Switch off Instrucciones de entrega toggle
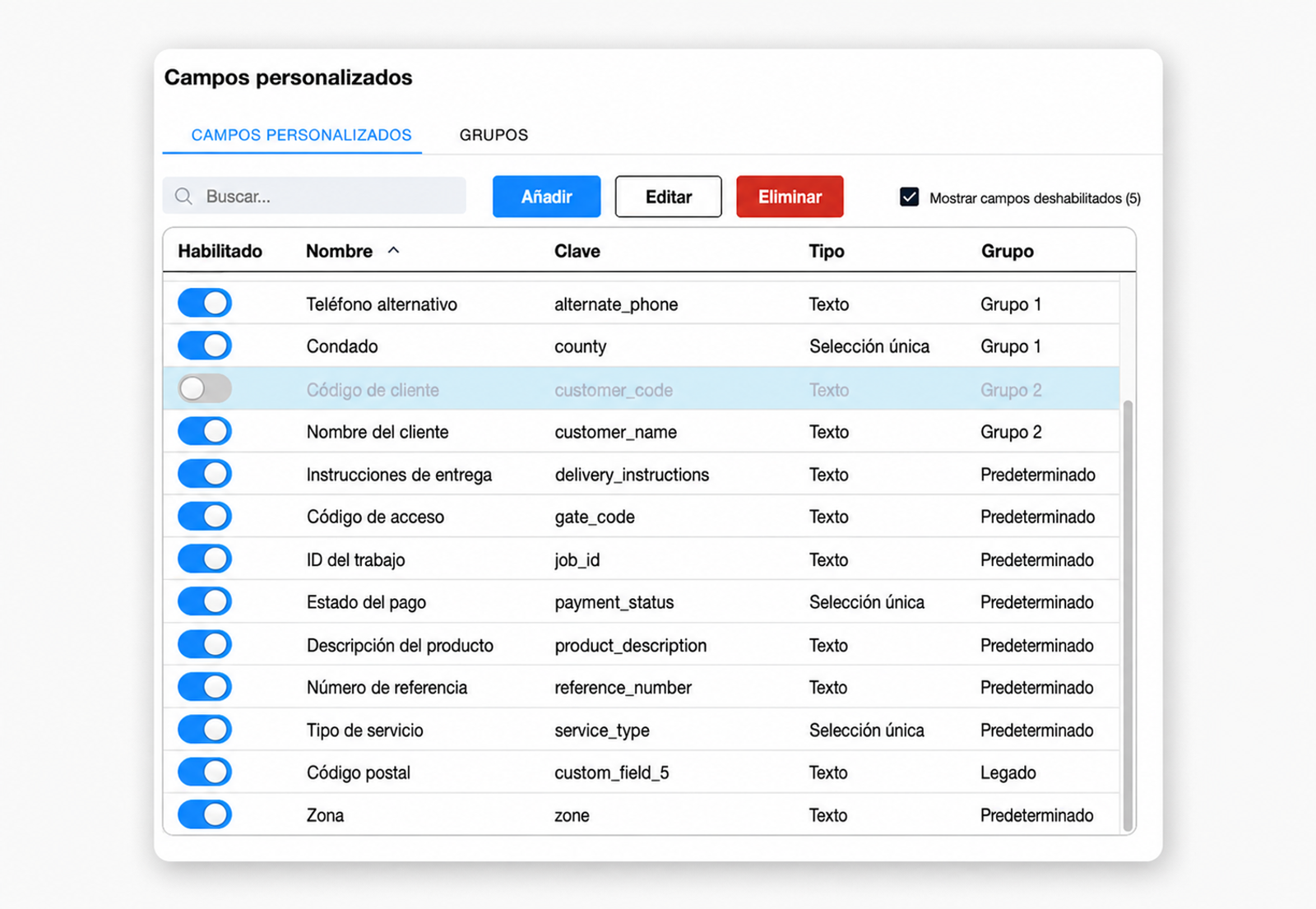The image size is (1316, 909). click(205, 474)
